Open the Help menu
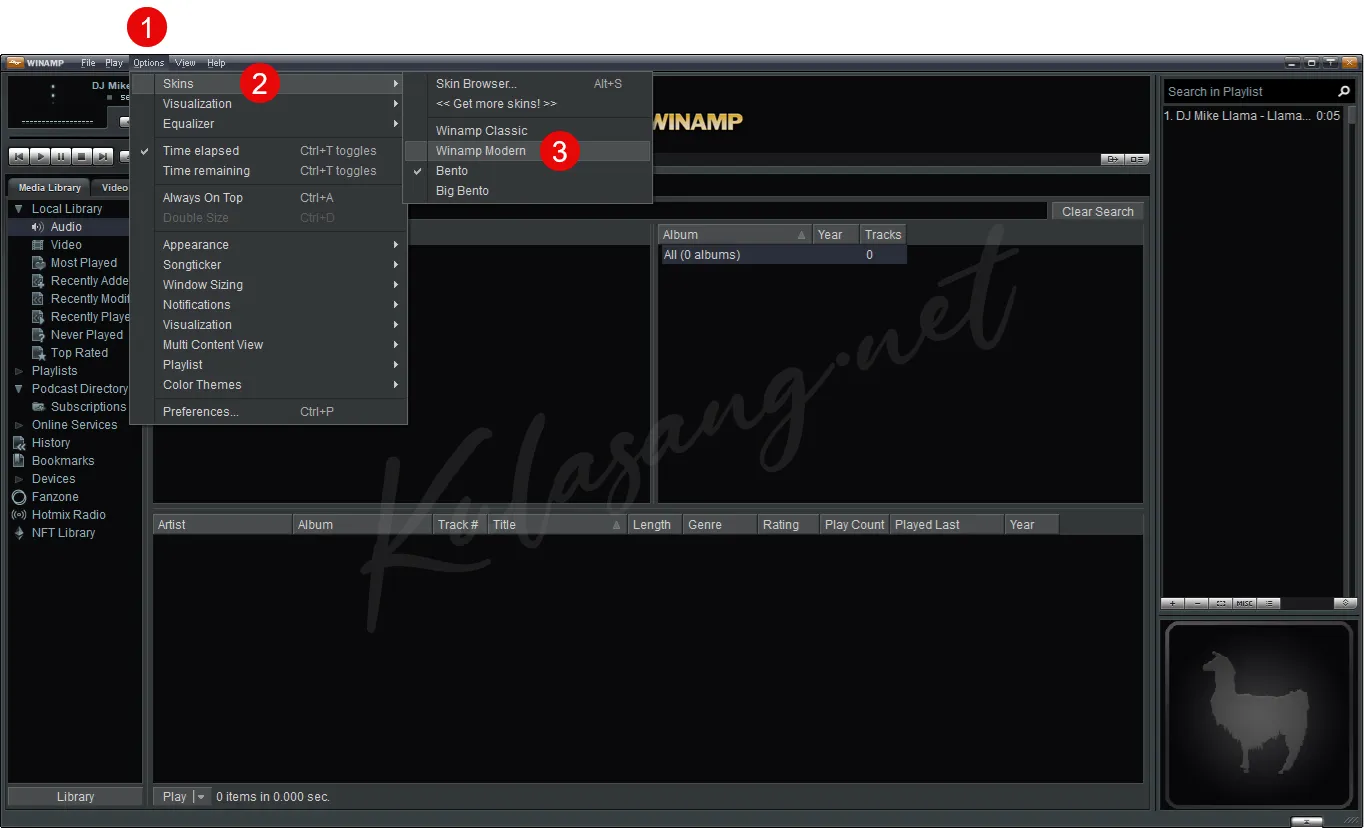 (216, 63)
